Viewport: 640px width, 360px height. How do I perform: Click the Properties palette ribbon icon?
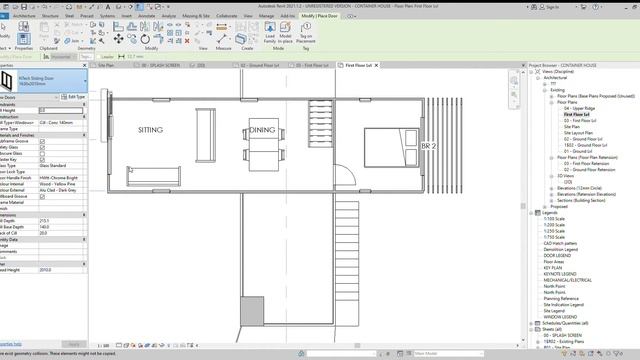(x=24, y=39)
